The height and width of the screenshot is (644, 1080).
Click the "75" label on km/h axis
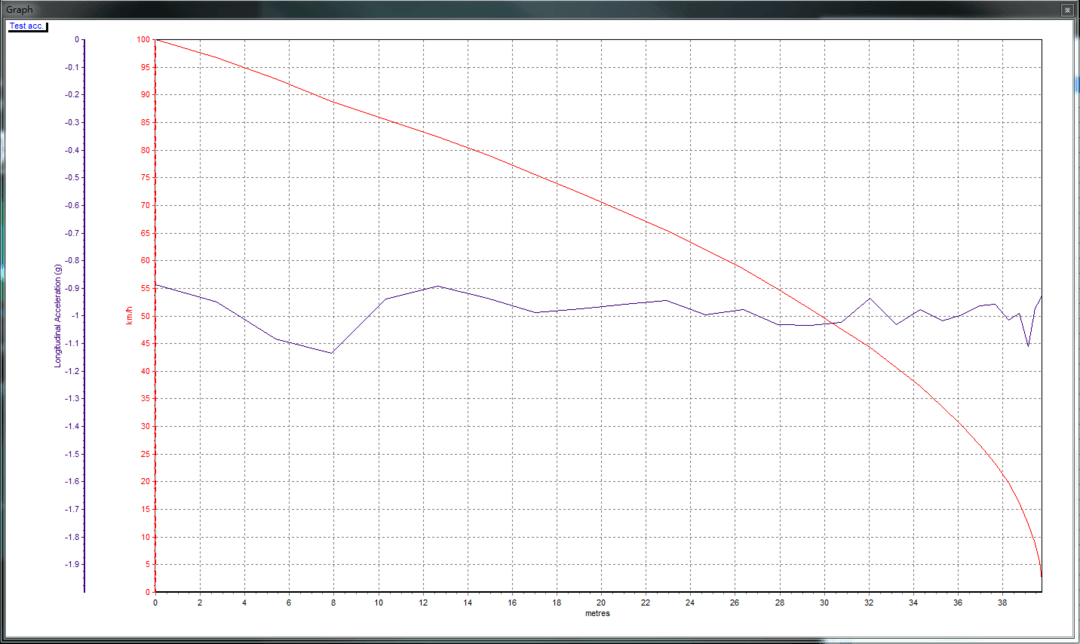[145, 178]
